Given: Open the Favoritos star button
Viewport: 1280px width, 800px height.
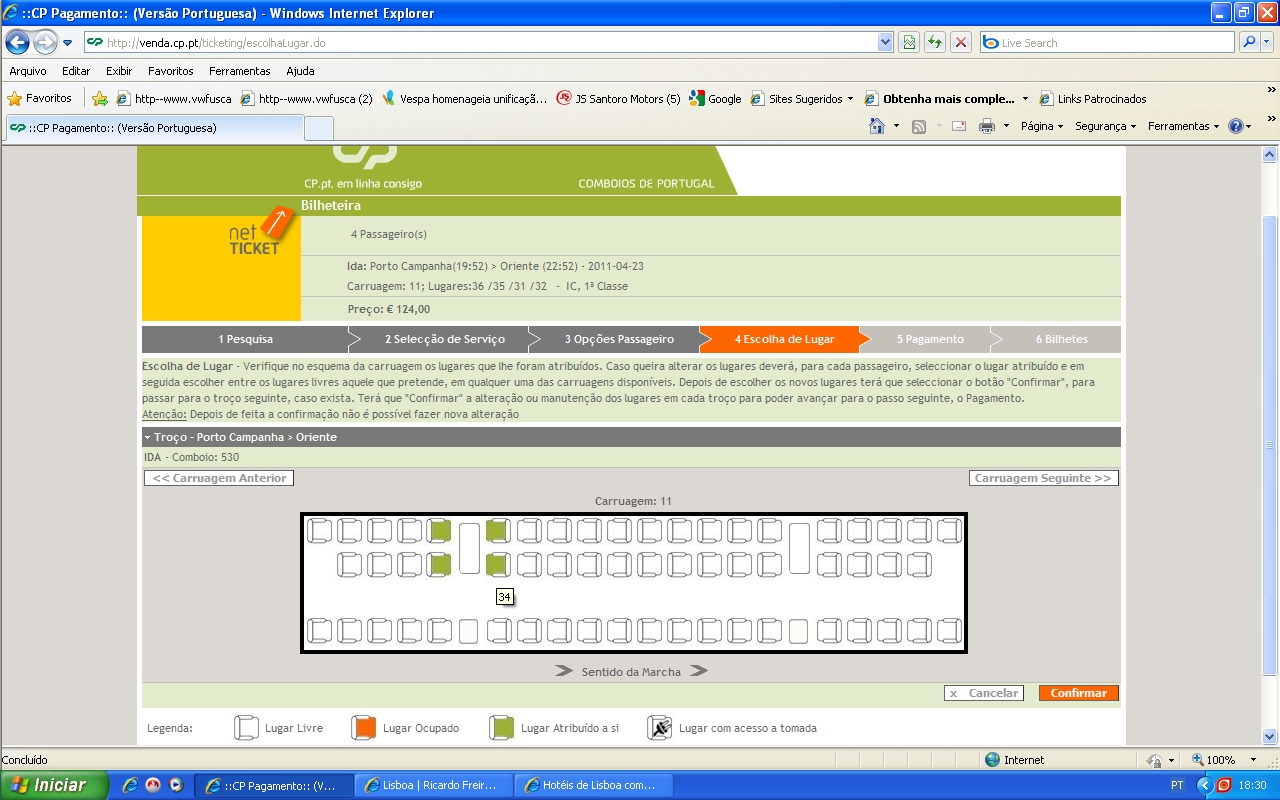Looking at the screenshot, I should [x=40, y=99].
